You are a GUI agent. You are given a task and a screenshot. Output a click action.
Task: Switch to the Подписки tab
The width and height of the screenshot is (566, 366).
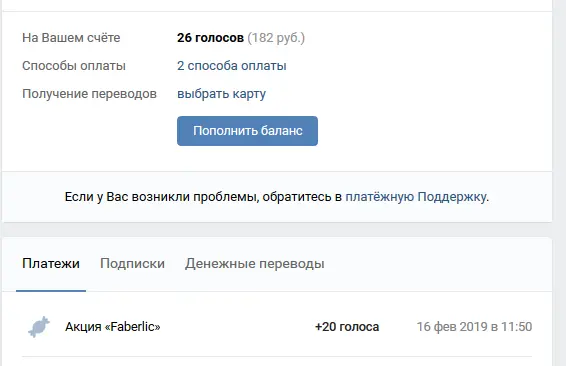click(132, 263)
